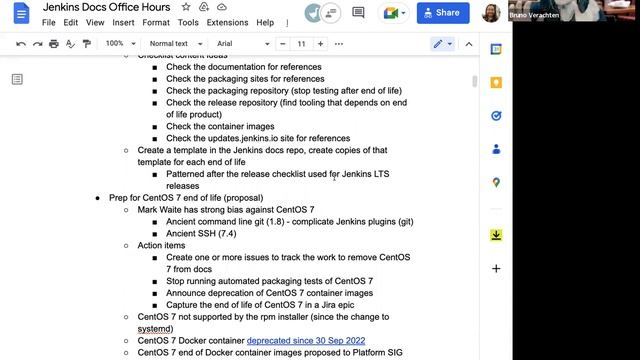
Task: Open the comment history icon
Action: 358,13
